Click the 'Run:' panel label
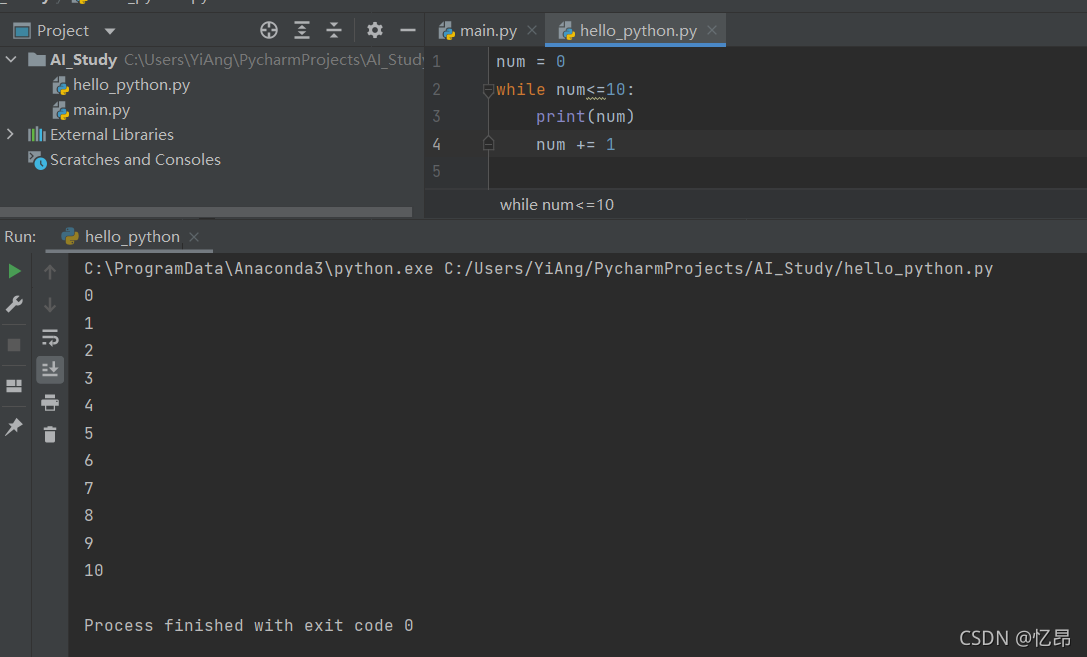Screen dimensions: 1087x657 pos(20,237)
